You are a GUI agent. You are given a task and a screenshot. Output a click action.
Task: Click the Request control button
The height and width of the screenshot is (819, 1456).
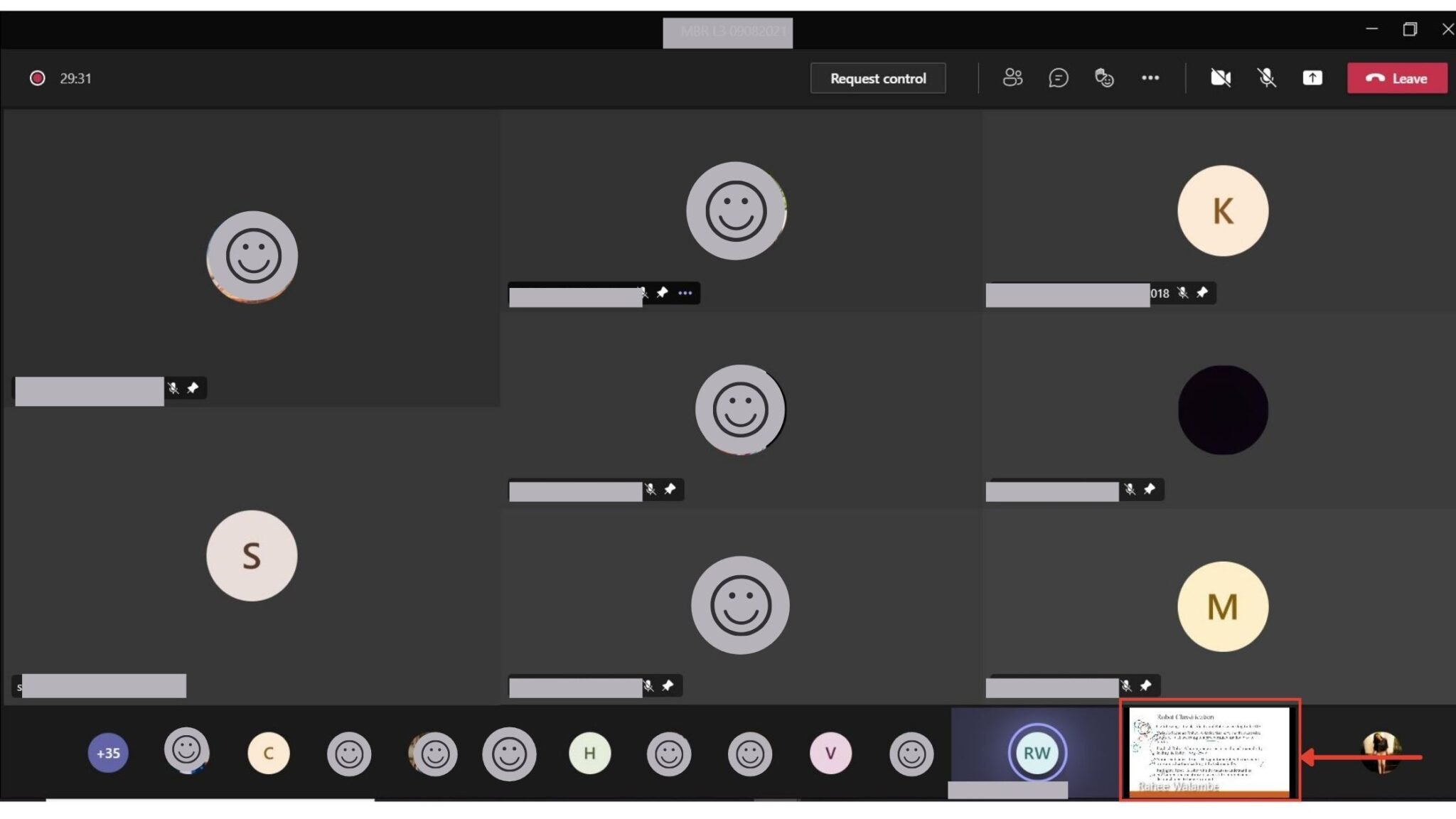pos(877,78)
